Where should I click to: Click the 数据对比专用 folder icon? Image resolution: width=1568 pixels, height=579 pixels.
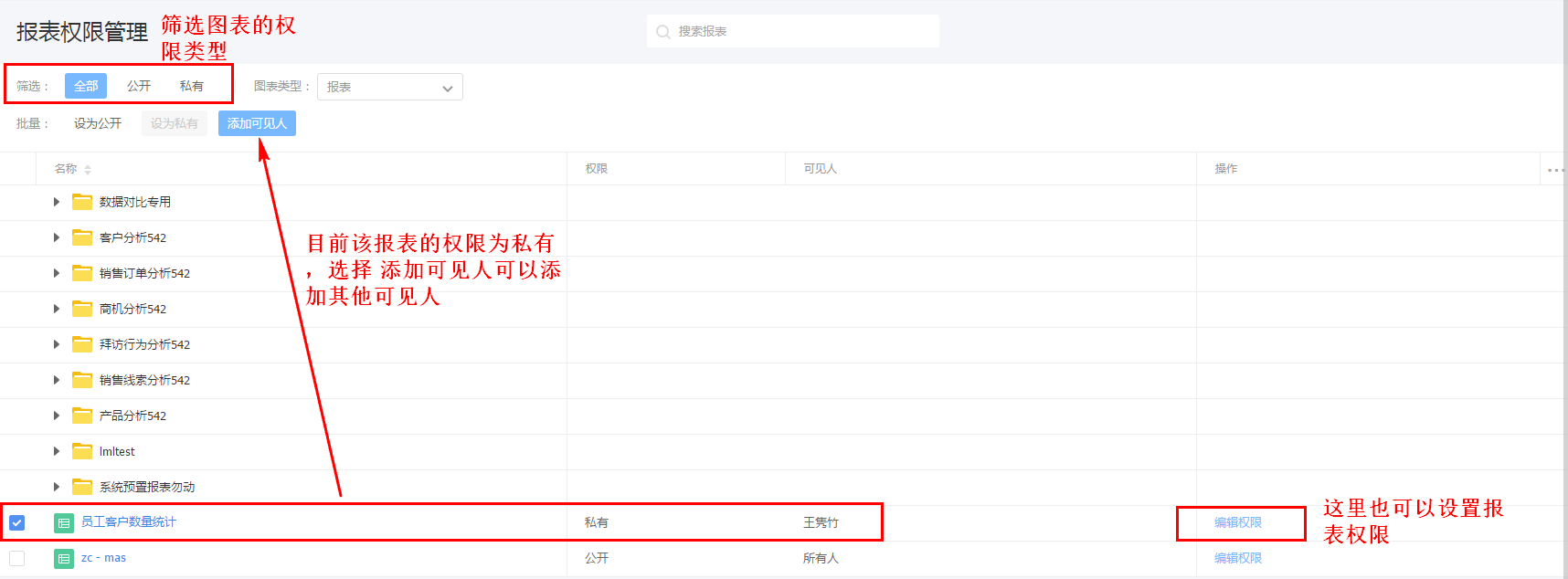point(82,202)
